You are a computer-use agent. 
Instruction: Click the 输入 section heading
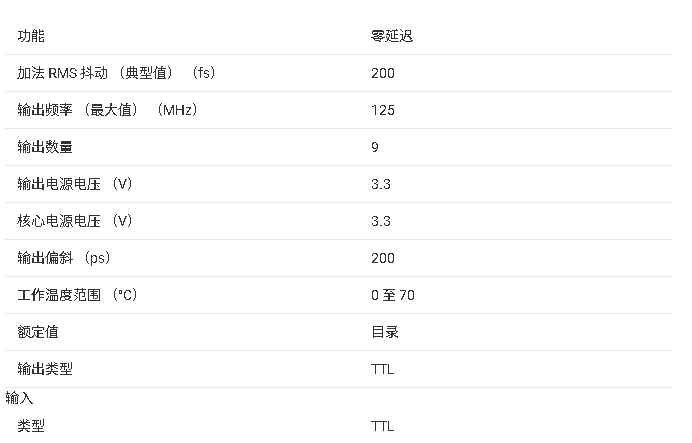[x=20, y=398]
